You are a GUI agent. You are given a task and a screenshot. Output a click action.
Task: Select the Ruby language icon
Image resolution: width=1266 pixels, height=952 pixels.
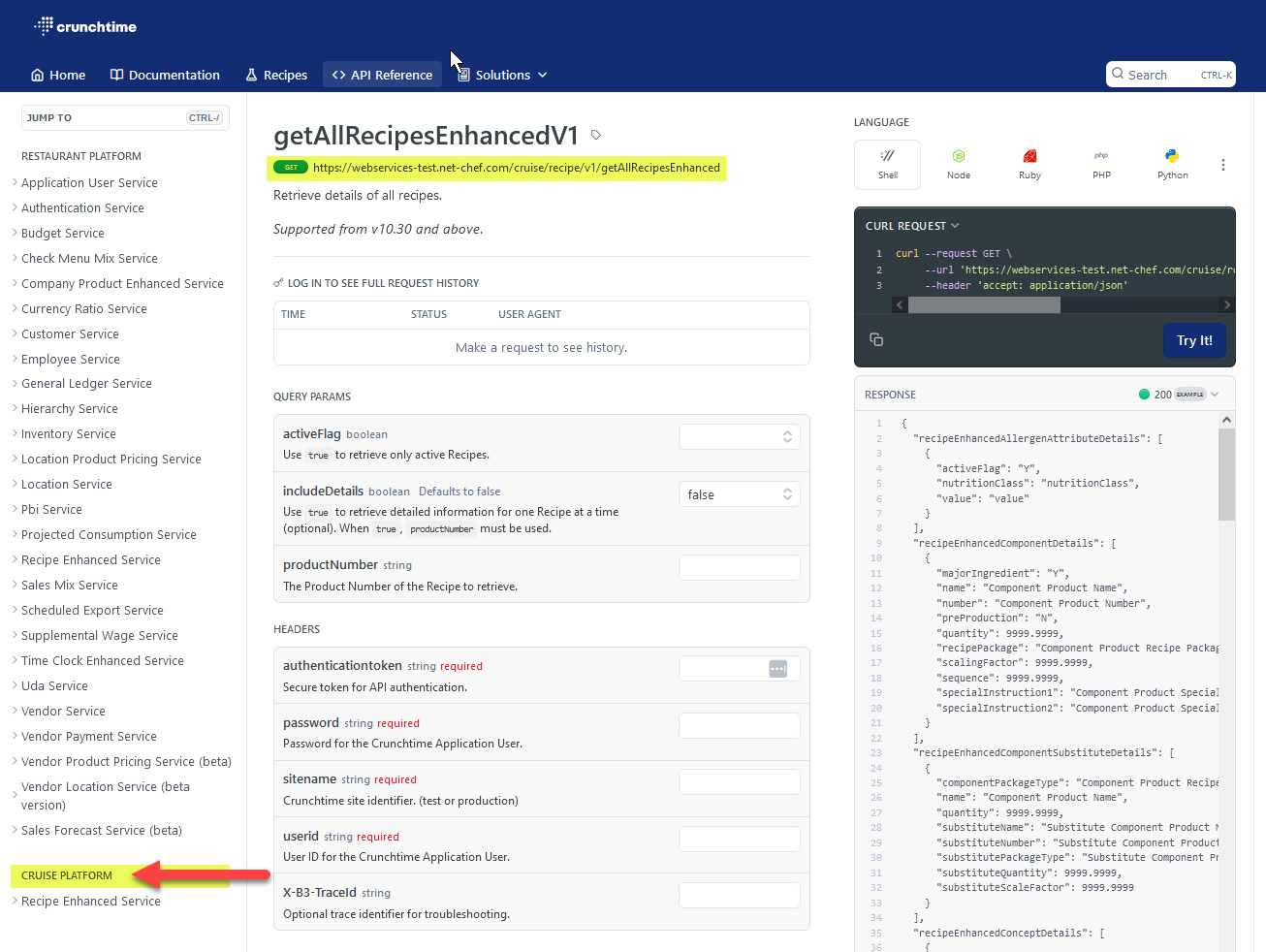pyautogui.click(x=1029, y=164)
